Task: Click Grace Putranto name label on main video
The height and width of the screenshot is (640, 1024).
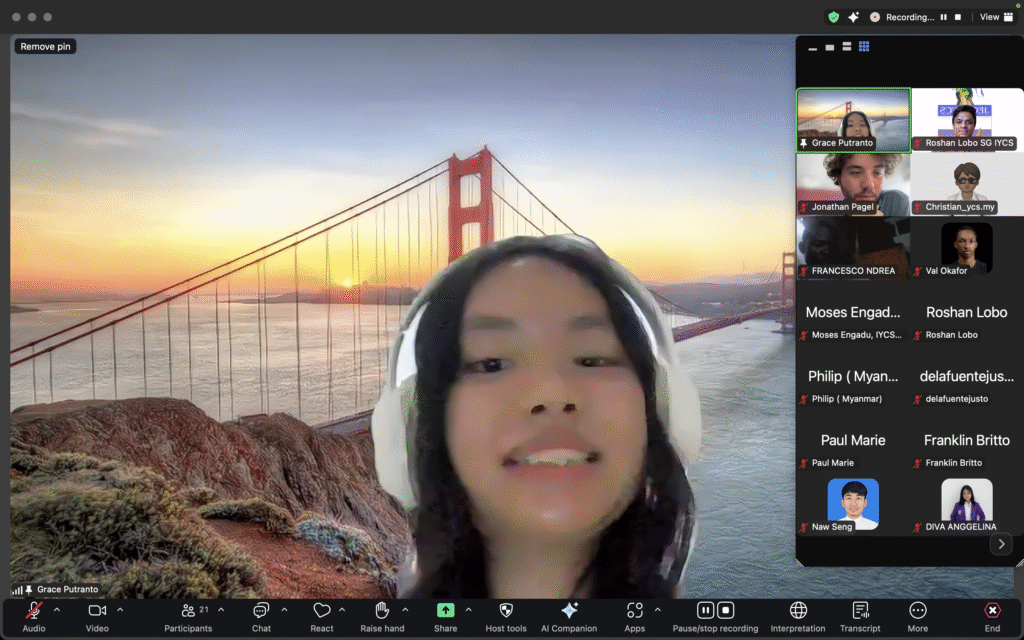Action: point(67,589)
